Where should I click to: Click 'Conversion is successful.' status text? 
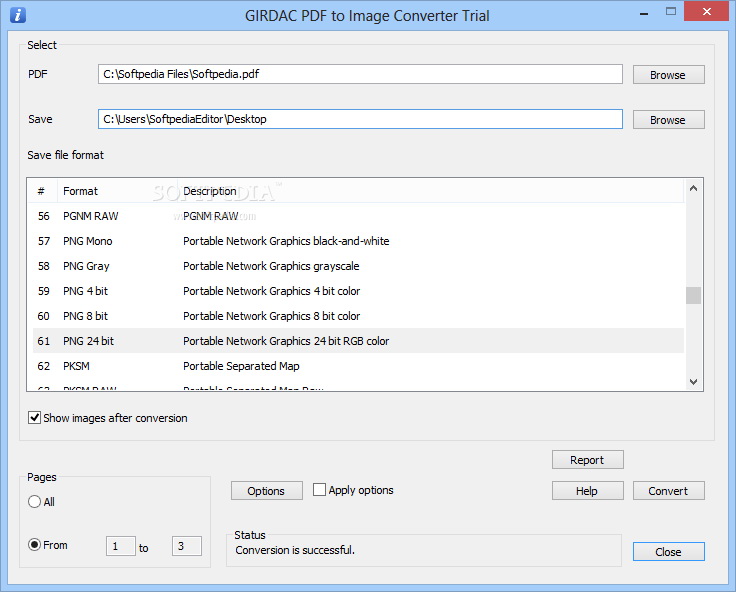click(295, 550)
